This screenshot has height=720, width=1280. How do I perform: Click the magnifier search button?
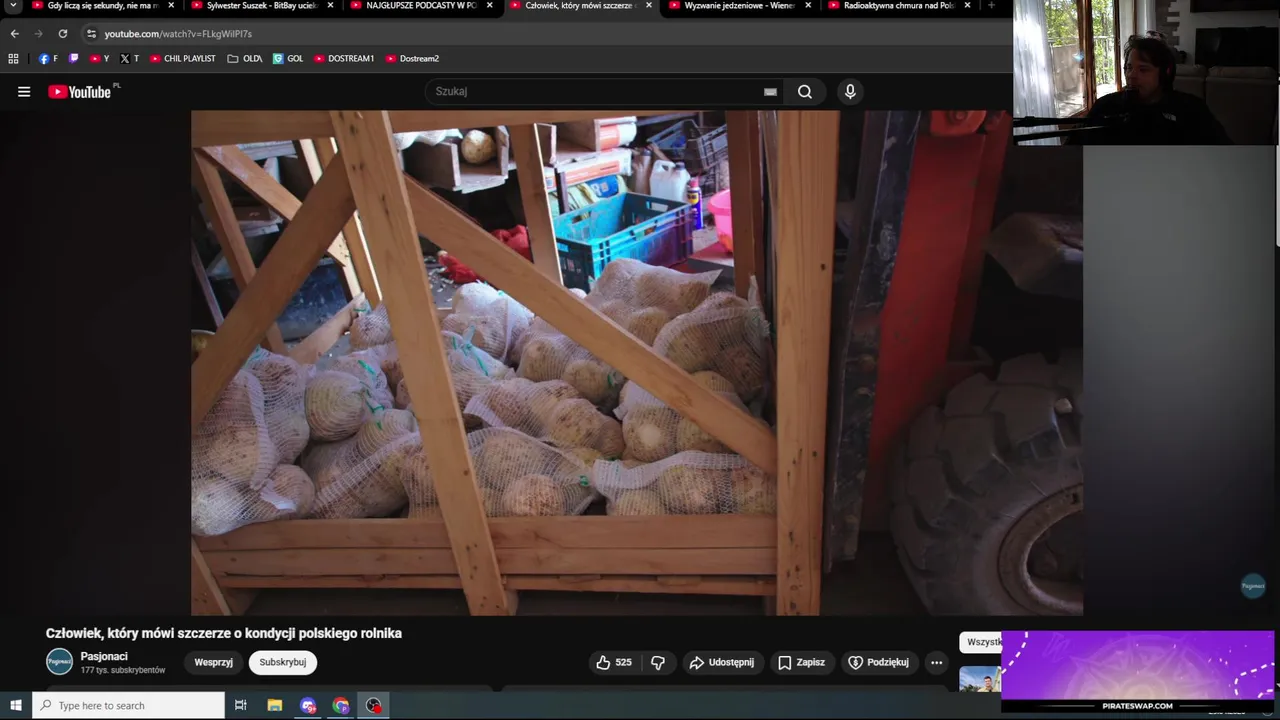(805, 92)
